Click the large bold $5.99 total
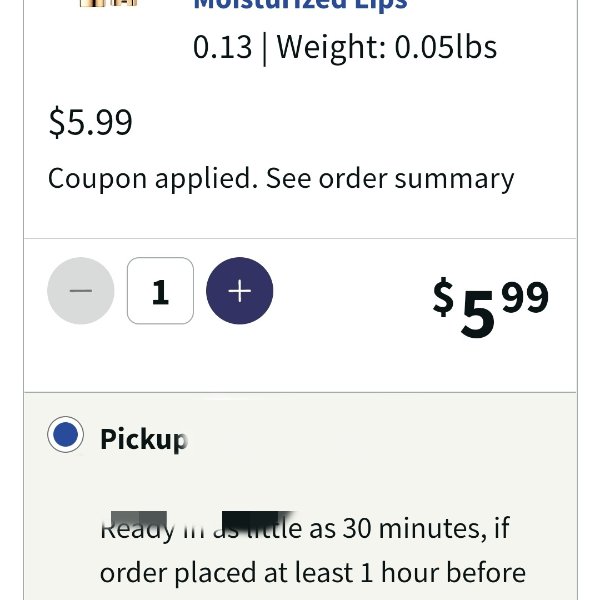This screenshot has height=600, width=600. click(x=491, y=307)
